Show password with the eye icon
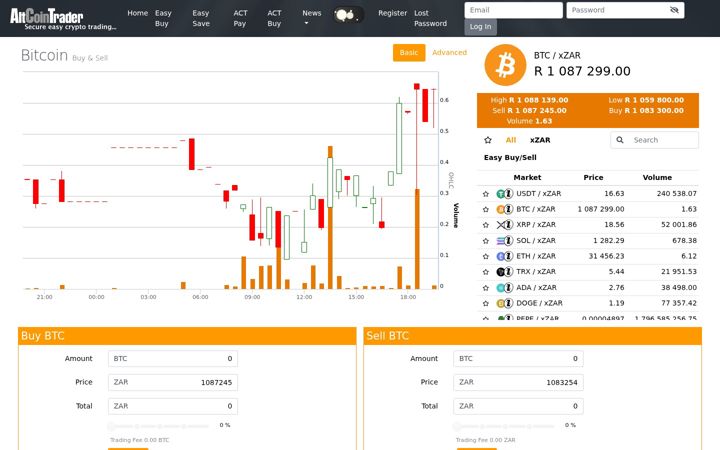 click(x=674, y=10)
